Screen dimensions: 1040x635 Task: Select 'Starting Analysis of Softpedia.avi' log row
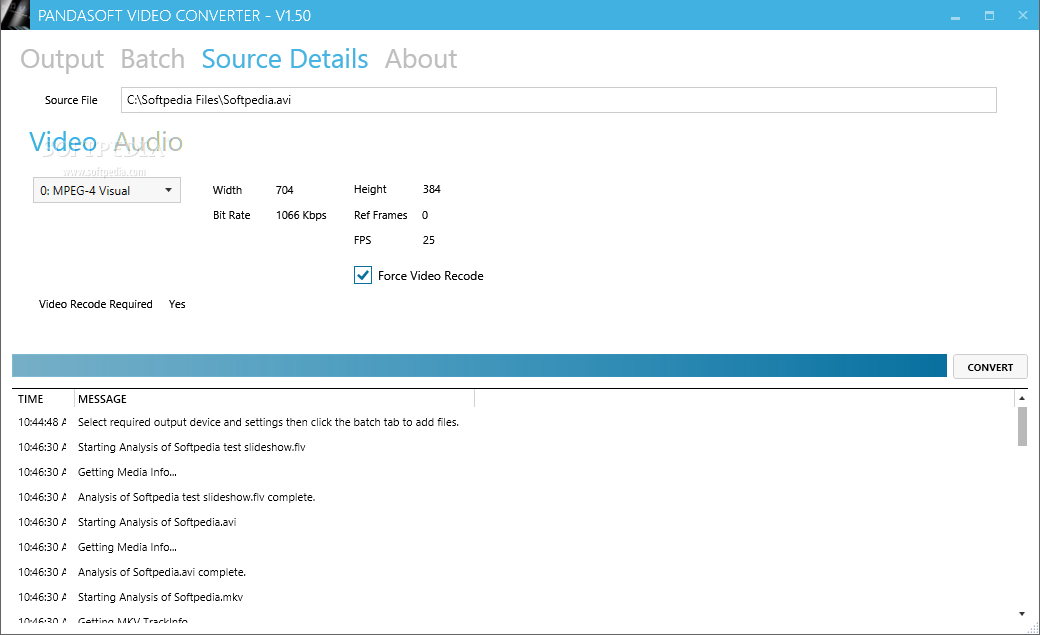[x=513, y=522]
